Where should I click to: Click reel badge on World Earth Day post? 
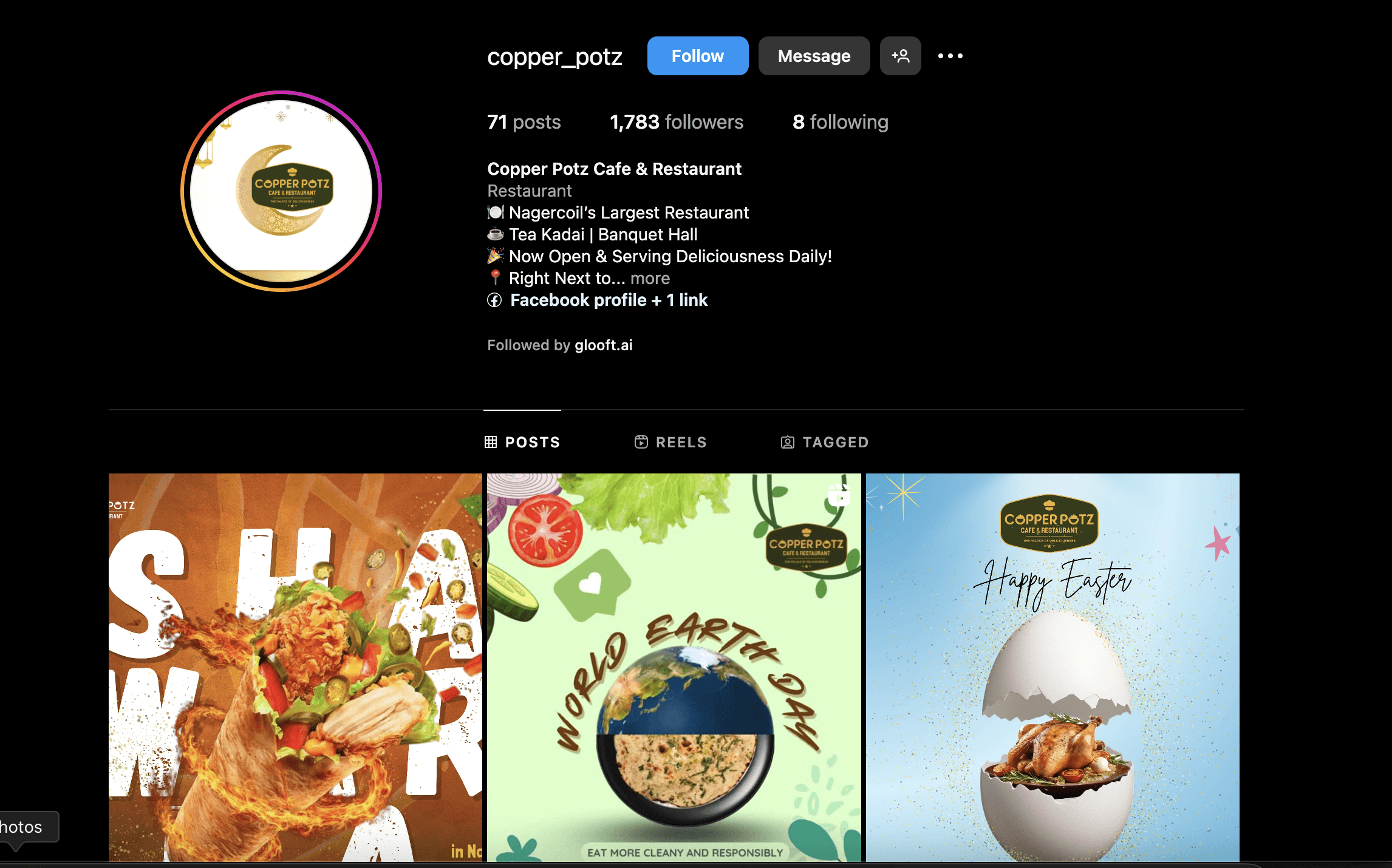click(x=839, y=495)
